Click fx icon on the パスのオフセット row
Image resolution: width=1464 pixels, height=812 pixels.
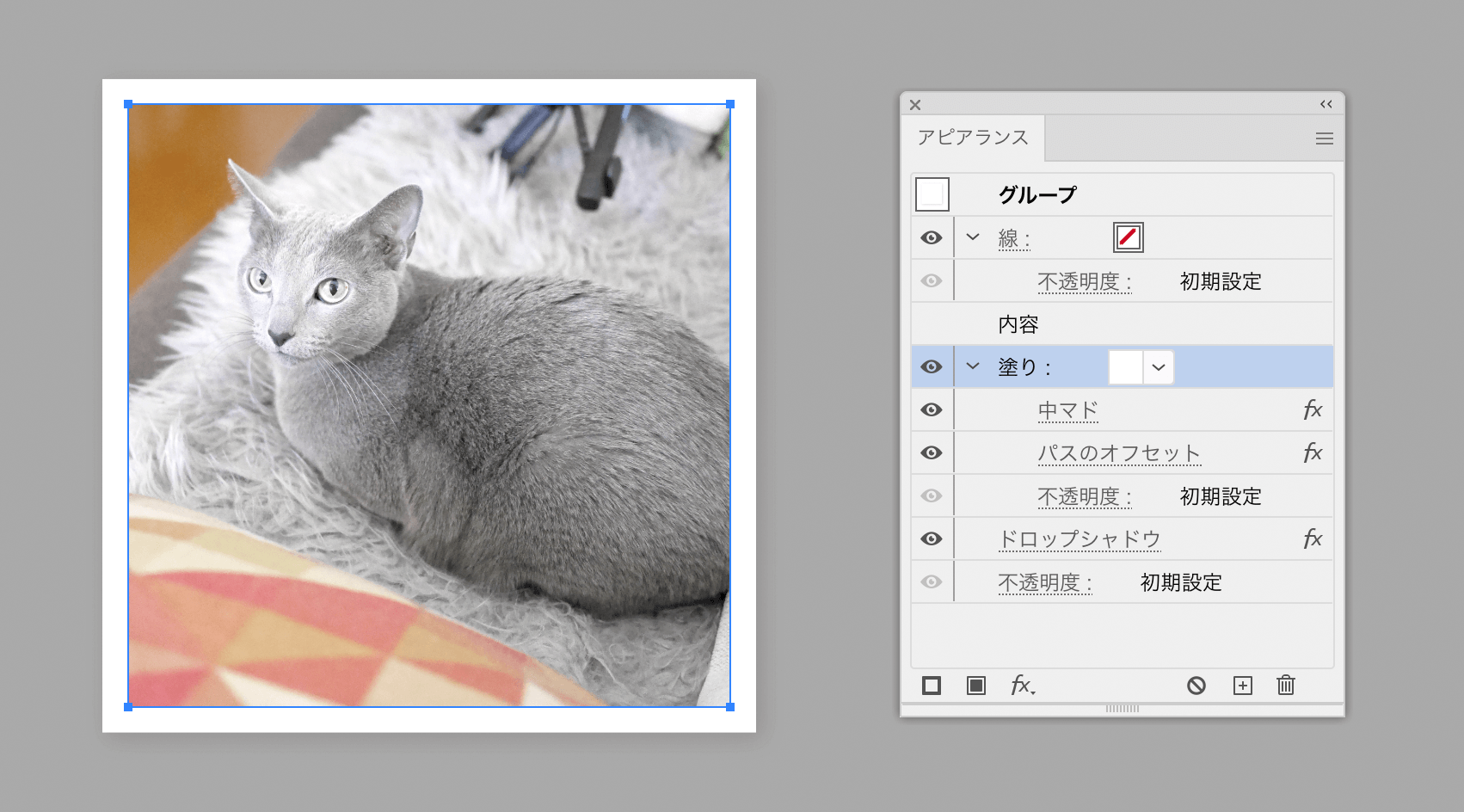(1312, 453)
